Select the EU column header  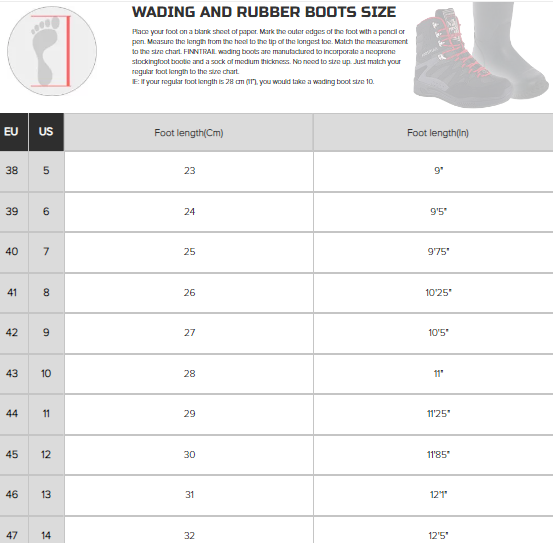pos(14,132)
